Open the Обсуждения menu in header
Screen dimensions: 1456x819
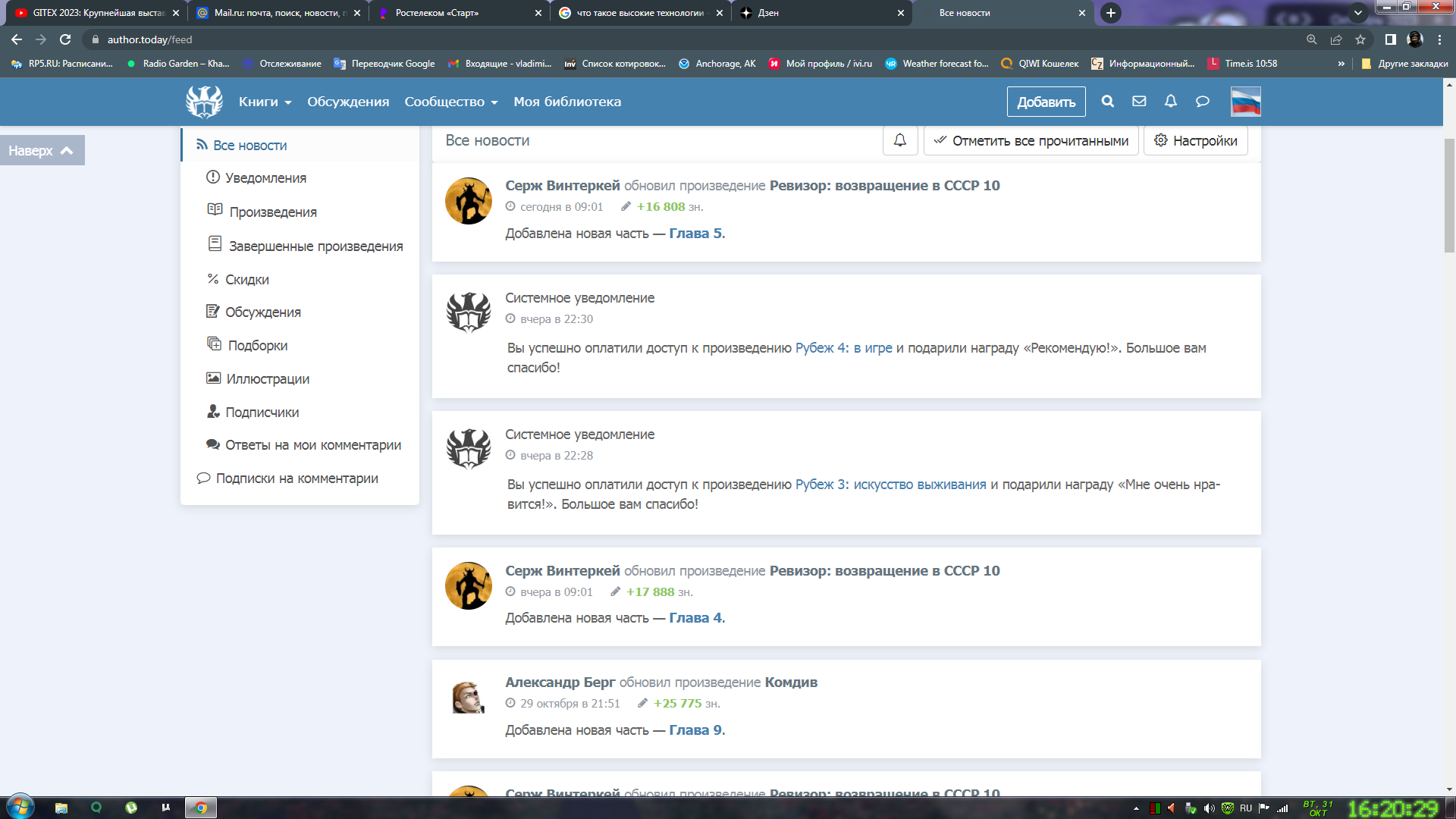point(348,102)
